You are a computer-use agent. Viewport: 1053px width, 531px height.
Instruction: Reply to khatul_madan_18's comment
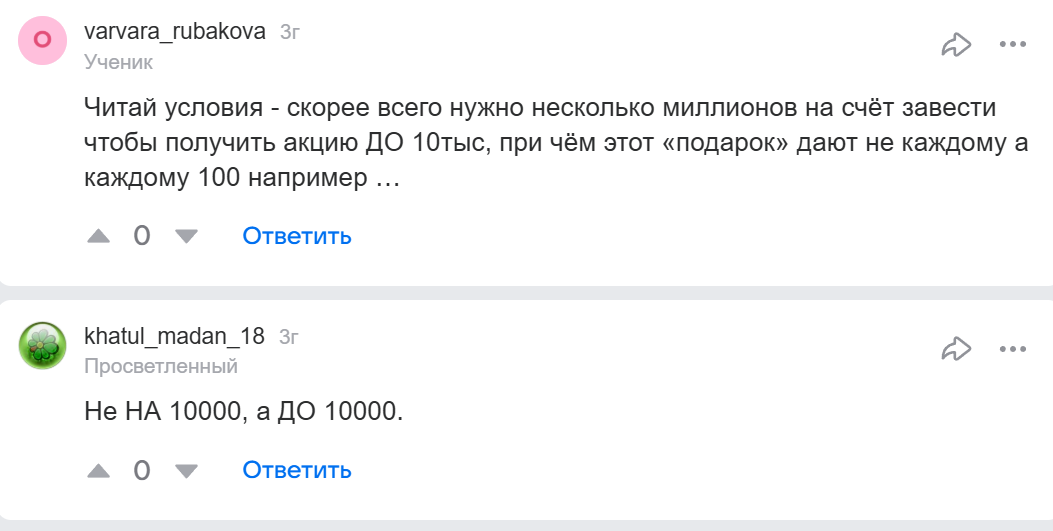297,470
